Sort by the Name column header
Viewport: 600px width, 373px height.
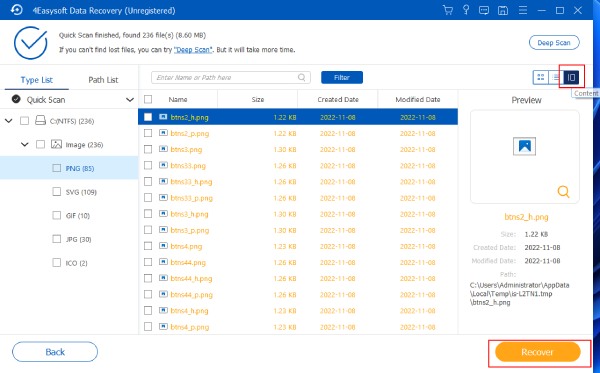(x=178, y=99)
